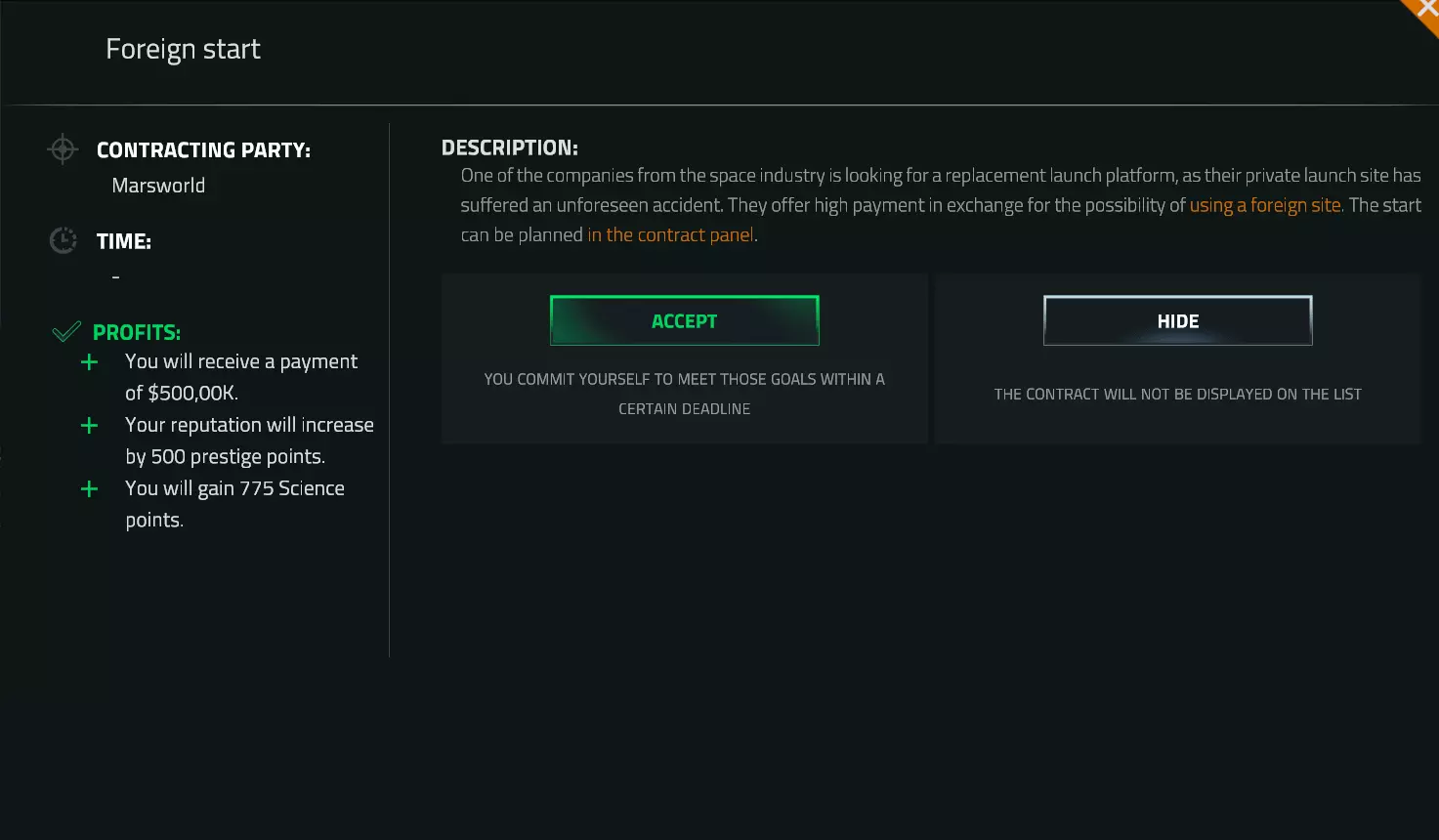This screenshot has width=1439, height=840.
Task: Click the DESCRIPTION heading
Action: (x=509, y=147)
